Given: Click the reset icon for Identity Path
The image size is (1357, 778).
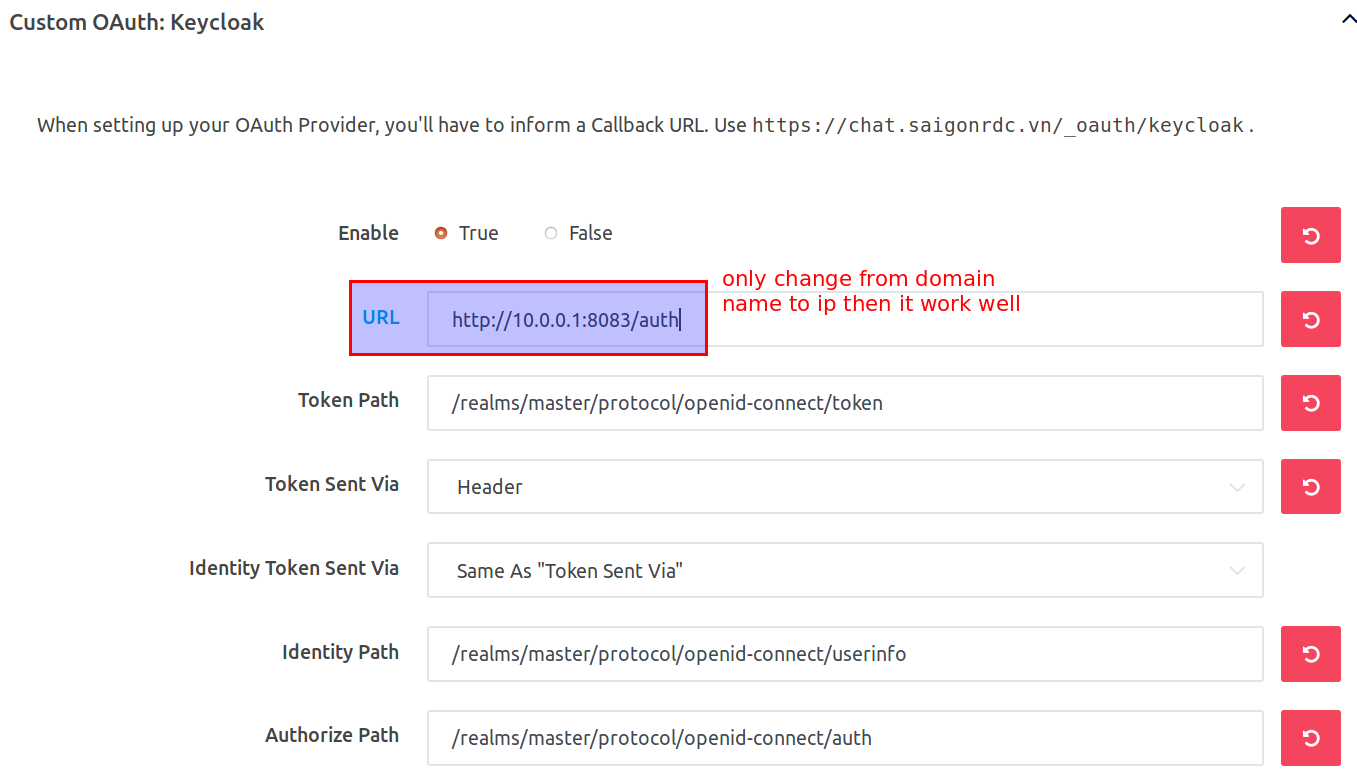Looking at the screenshot, I should coord(1310,654).
